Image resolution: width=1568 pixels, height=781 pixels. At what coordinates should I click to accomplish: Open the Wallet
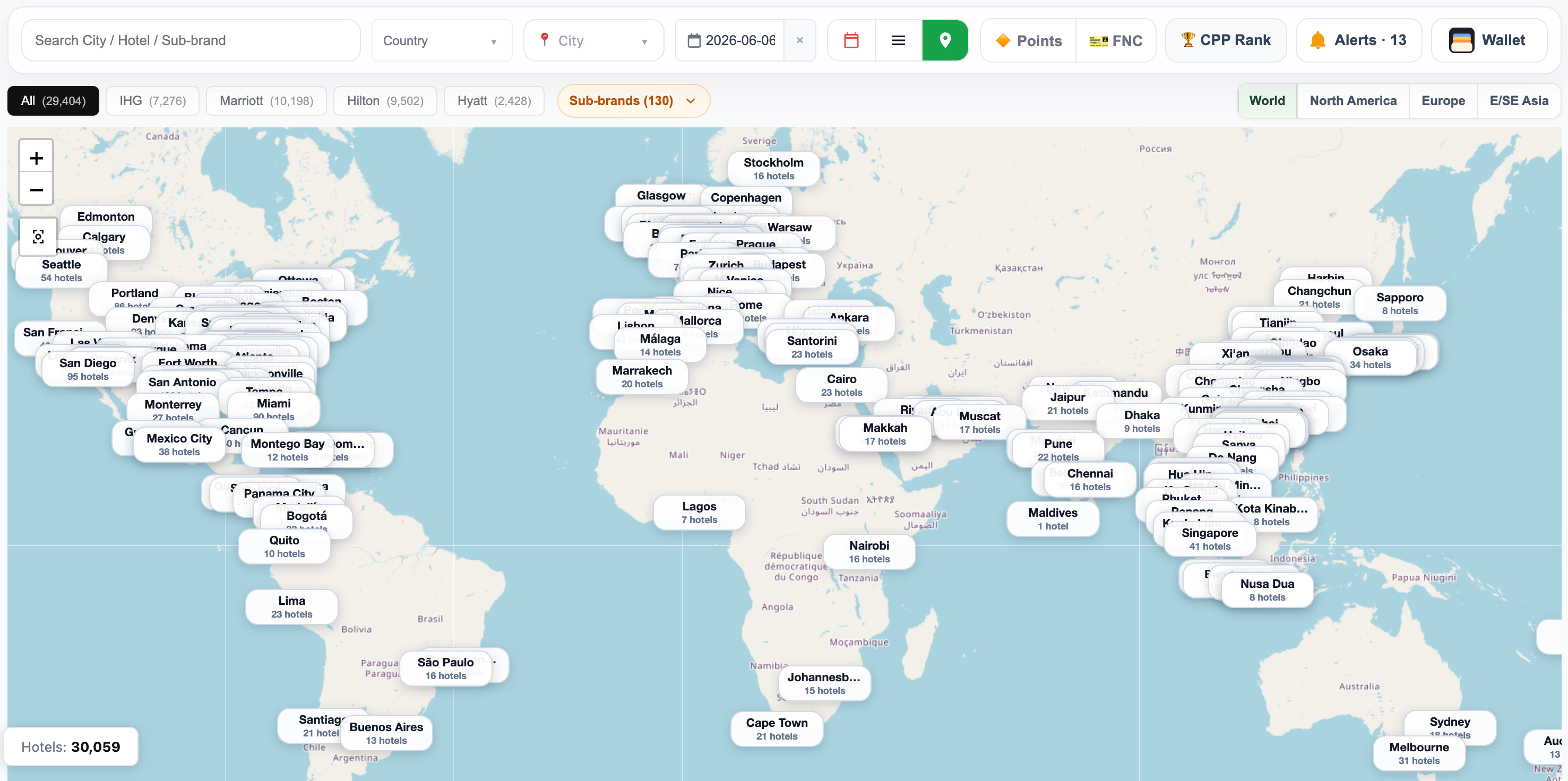[1489, 40]
